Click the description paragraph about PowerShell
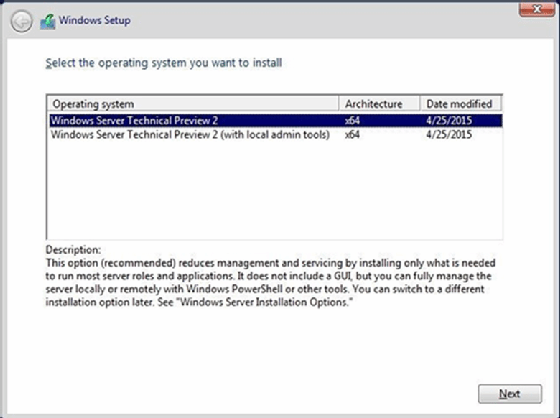The image size is (560, 418). [270, 283]
